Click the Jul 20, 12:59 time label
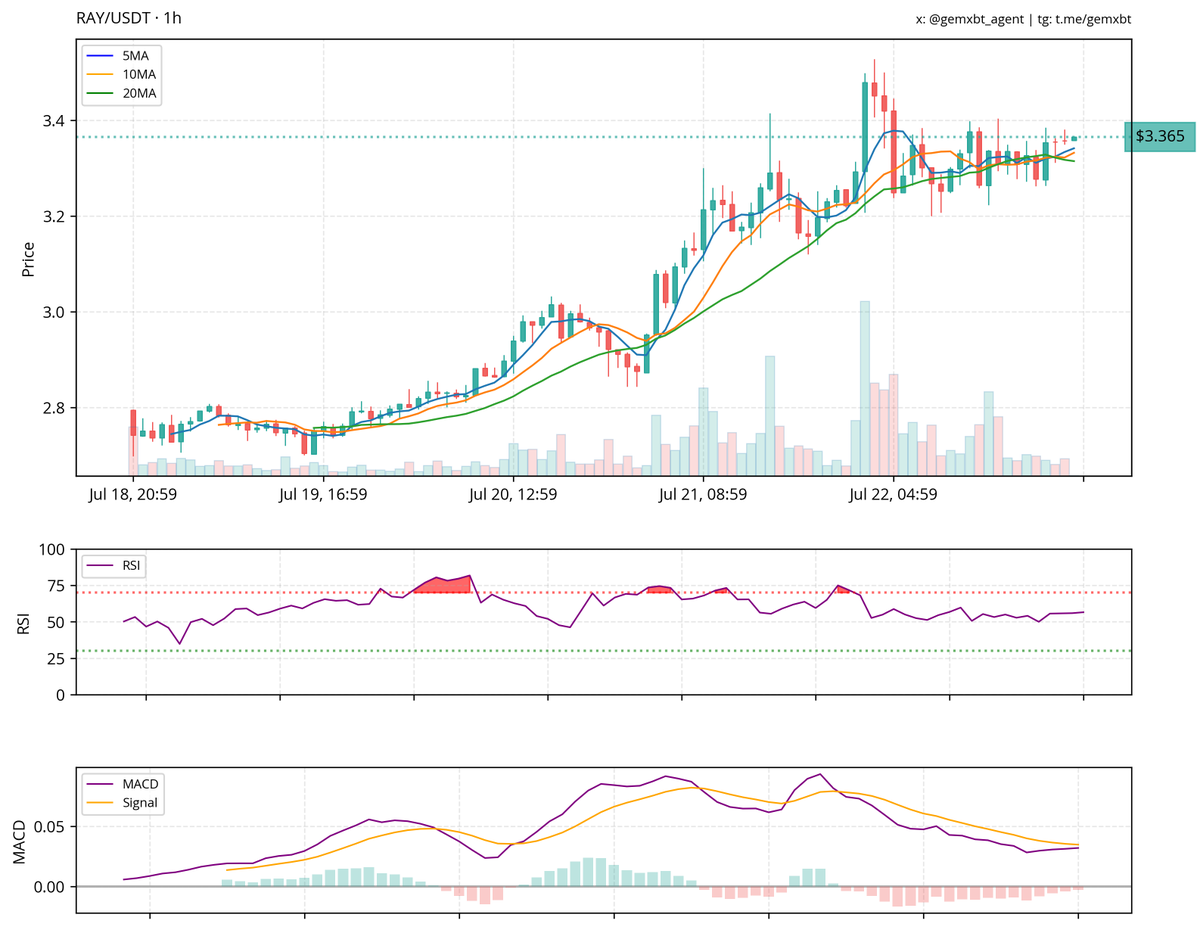1200x930 pixels. click(x=513, y=494)
